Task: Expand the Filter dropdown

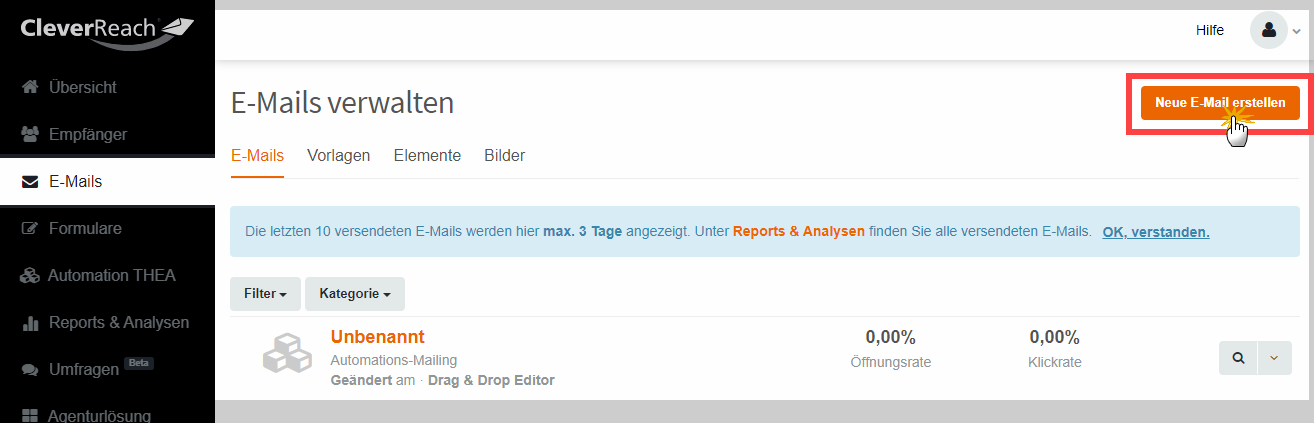Action: tap(267, 294)
